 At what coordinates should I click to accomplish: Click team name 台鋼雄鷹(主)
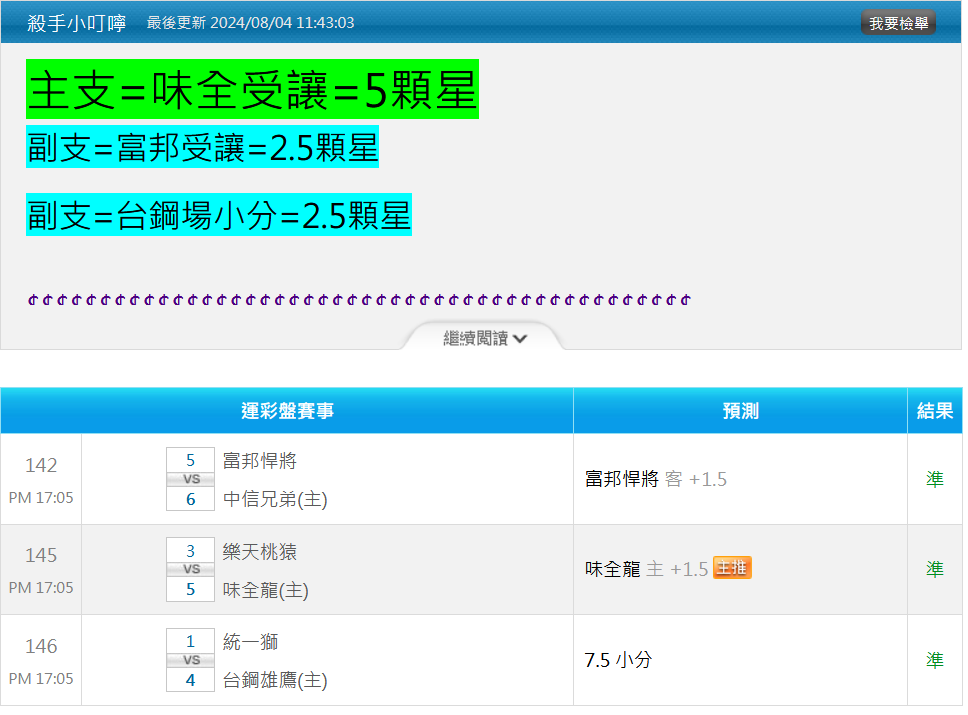[275, 680]
